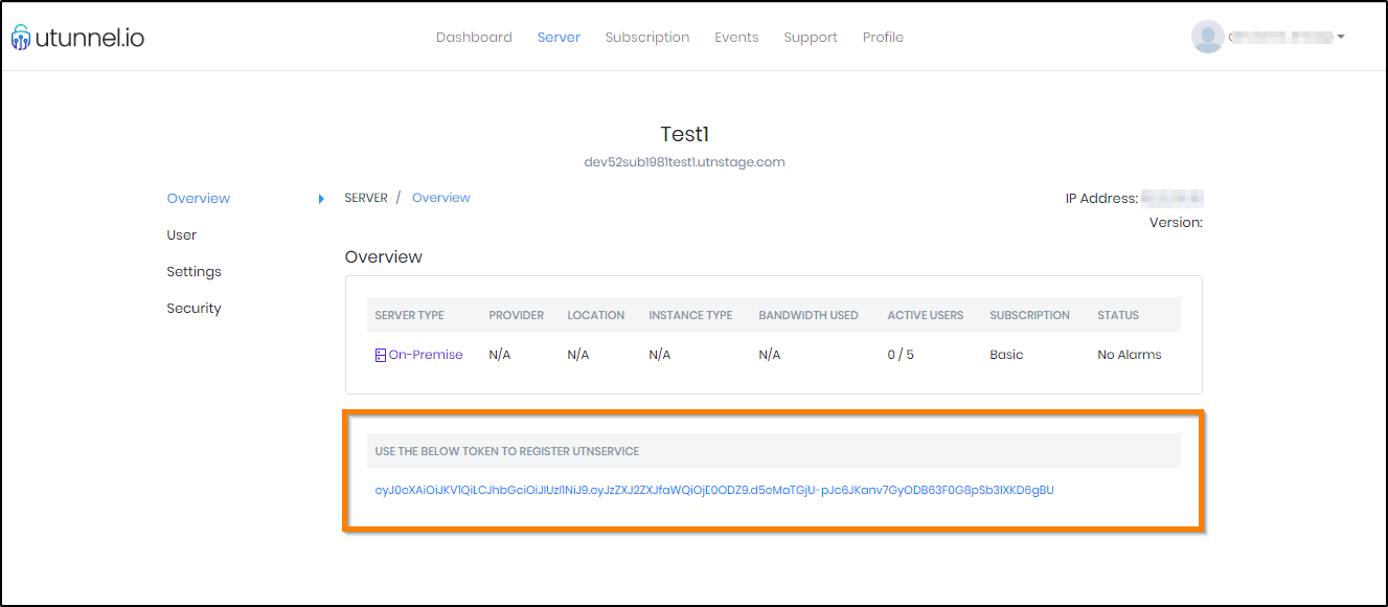The width and height of the screenshot is (1388, 607).
Task: Open the Support page
Action: click(x=810, y=37)
